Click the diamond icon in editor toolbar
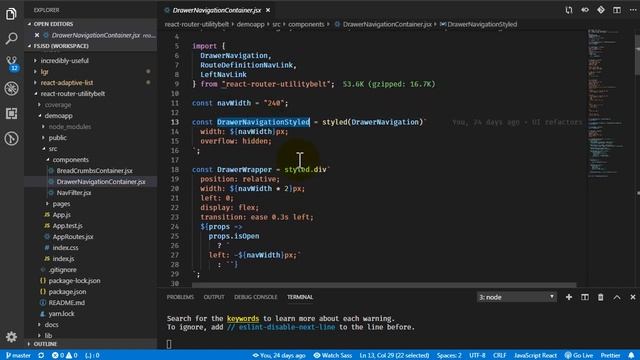640x360 pixels. pyautogui.click(x=601, y=10)
